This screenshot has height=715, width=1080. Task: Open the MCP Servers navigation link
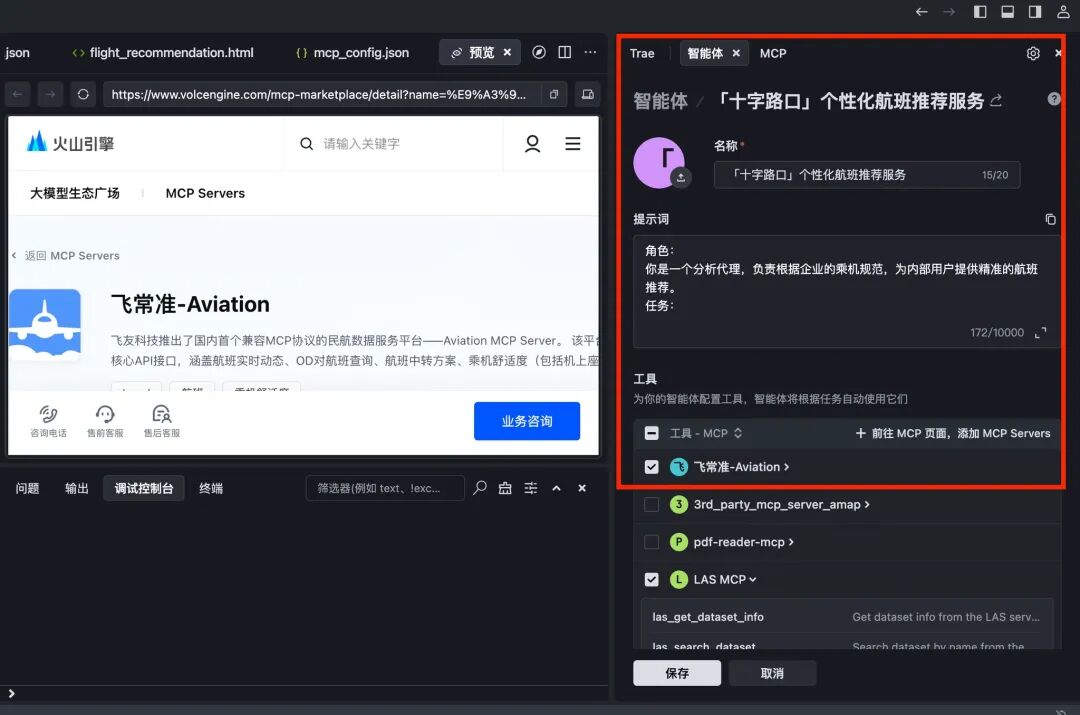(205, 194)
